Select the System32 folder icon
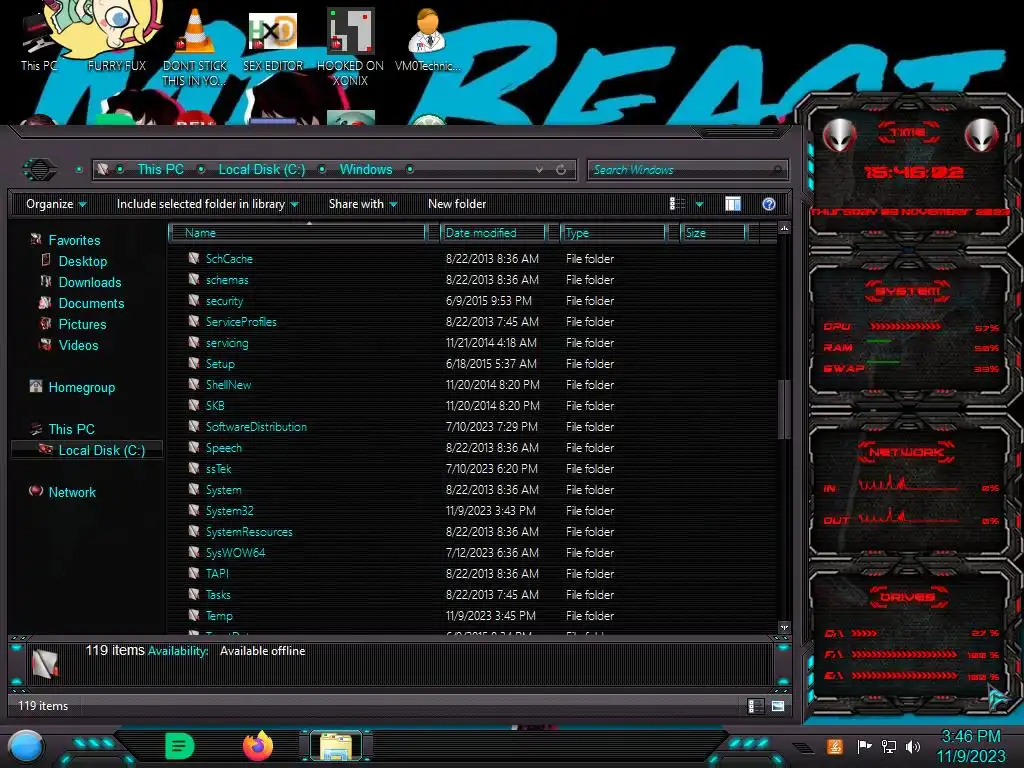1024x768 pixels. [194, 510]
